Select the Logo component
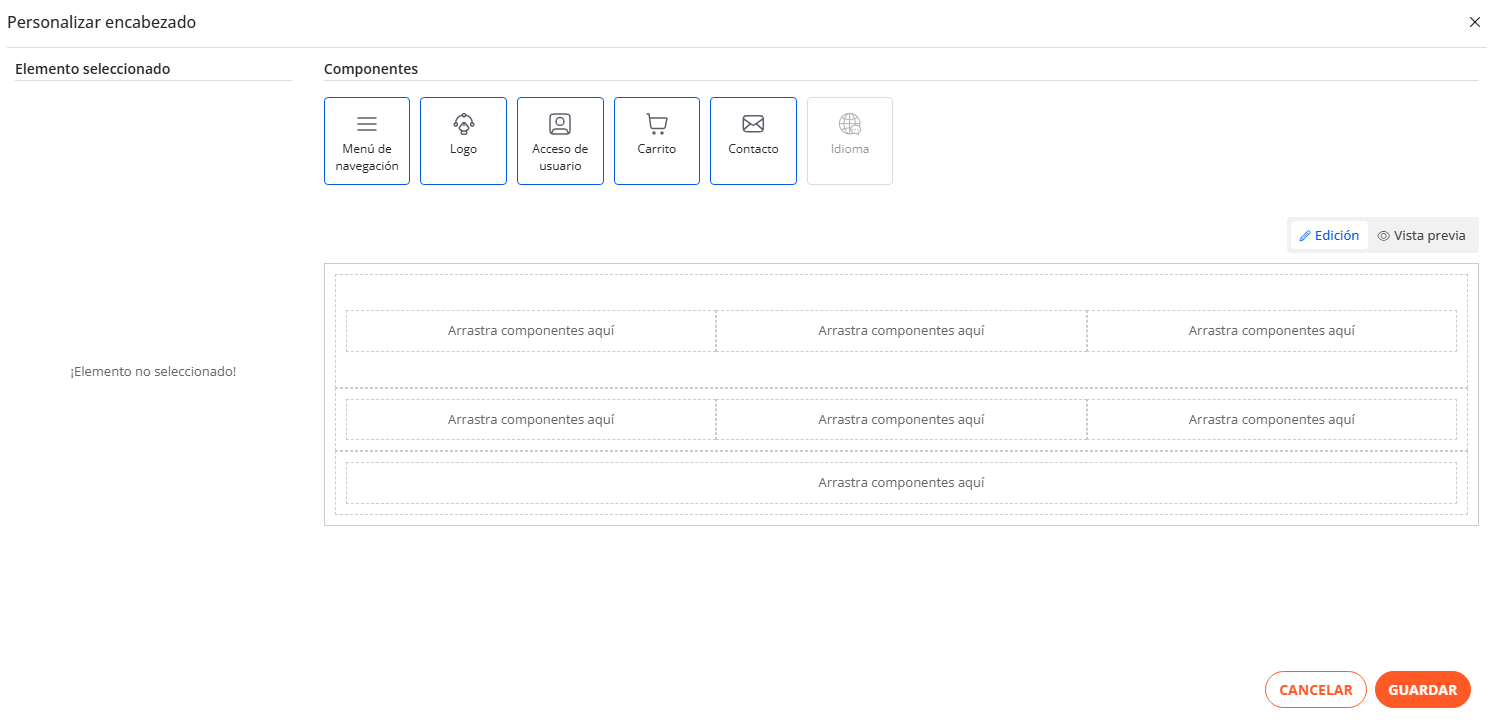 coord(463,141)
